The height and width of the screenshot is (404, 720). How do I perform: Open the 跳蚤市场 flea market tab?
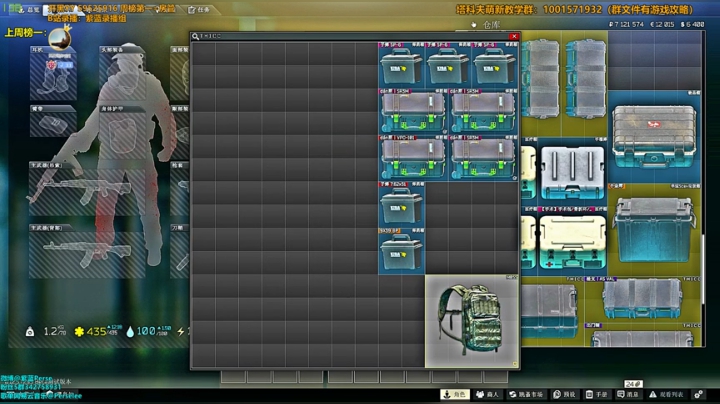tap(526, 394)
